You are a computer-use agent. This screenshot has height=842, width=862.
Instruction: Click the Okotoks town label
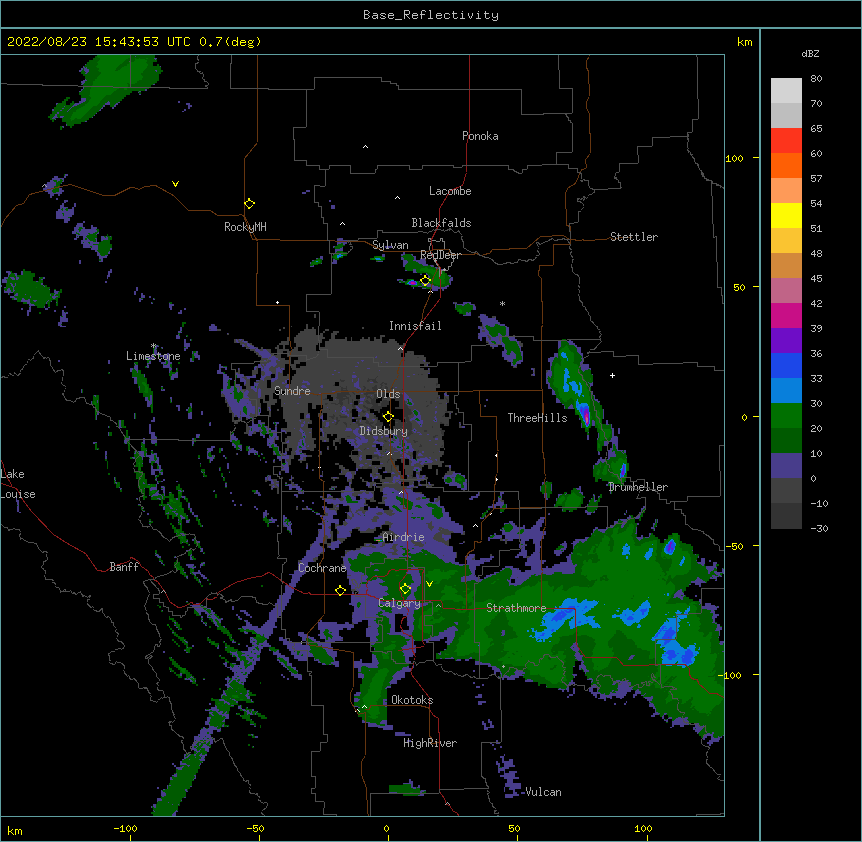[x=412, y=700]
